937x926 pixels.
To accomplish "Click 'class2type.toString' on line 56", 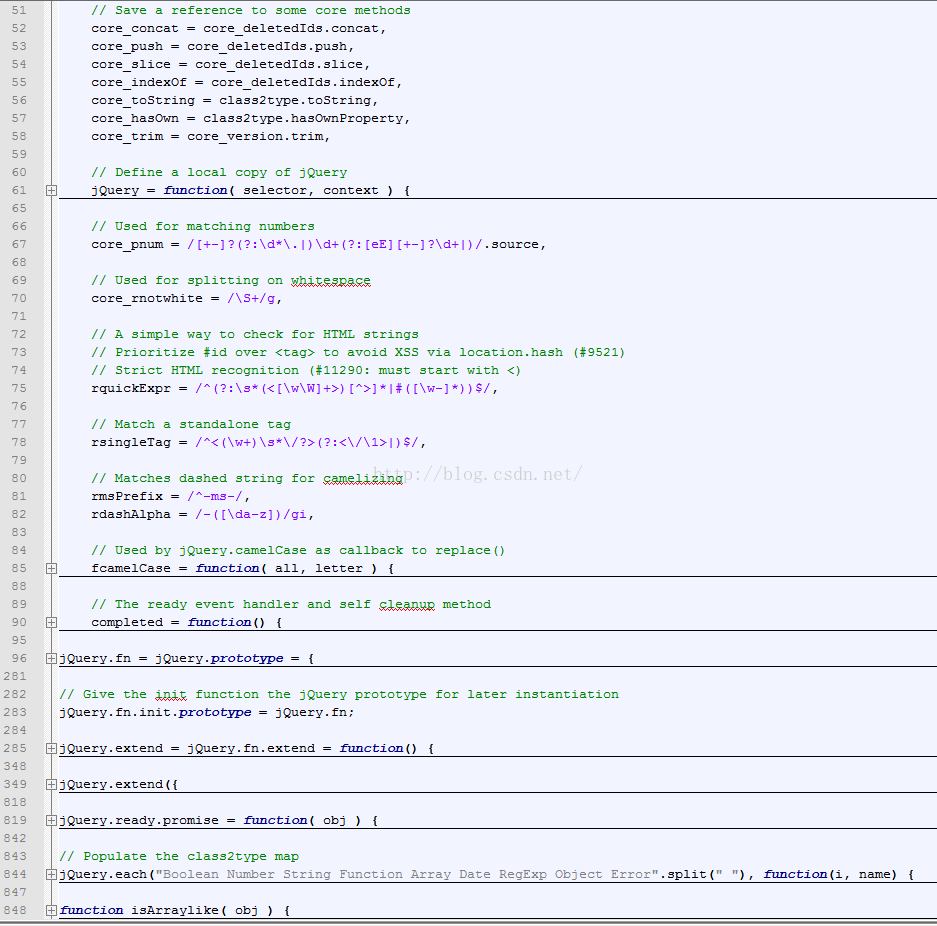I will coord(295,100).
